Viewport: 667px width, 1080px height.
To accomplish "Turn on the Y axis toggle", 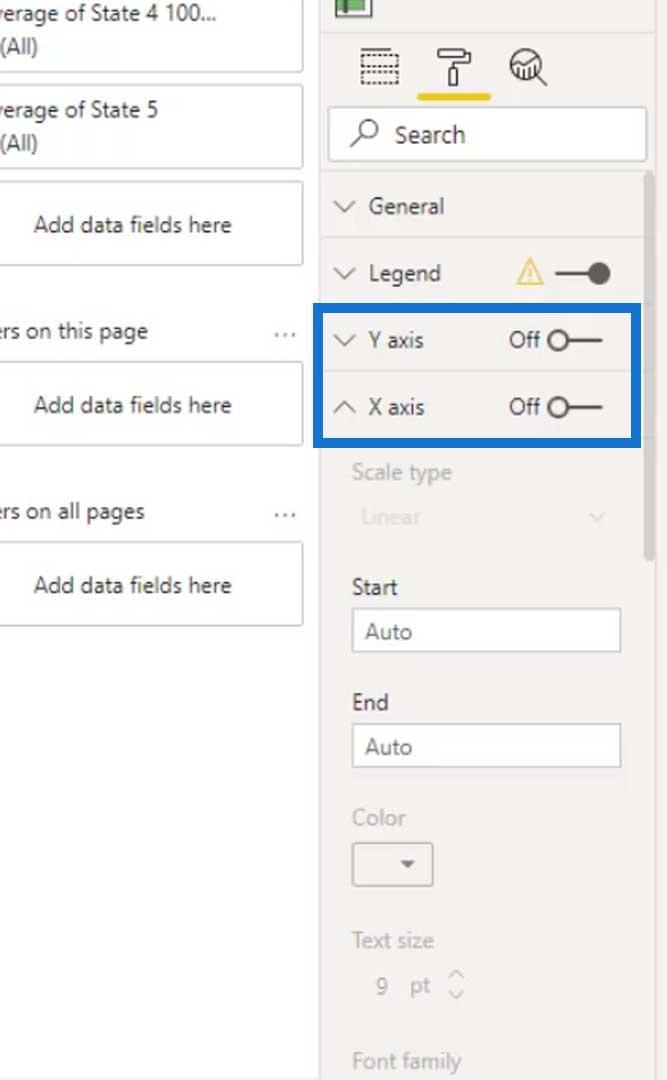I will 575,340.
